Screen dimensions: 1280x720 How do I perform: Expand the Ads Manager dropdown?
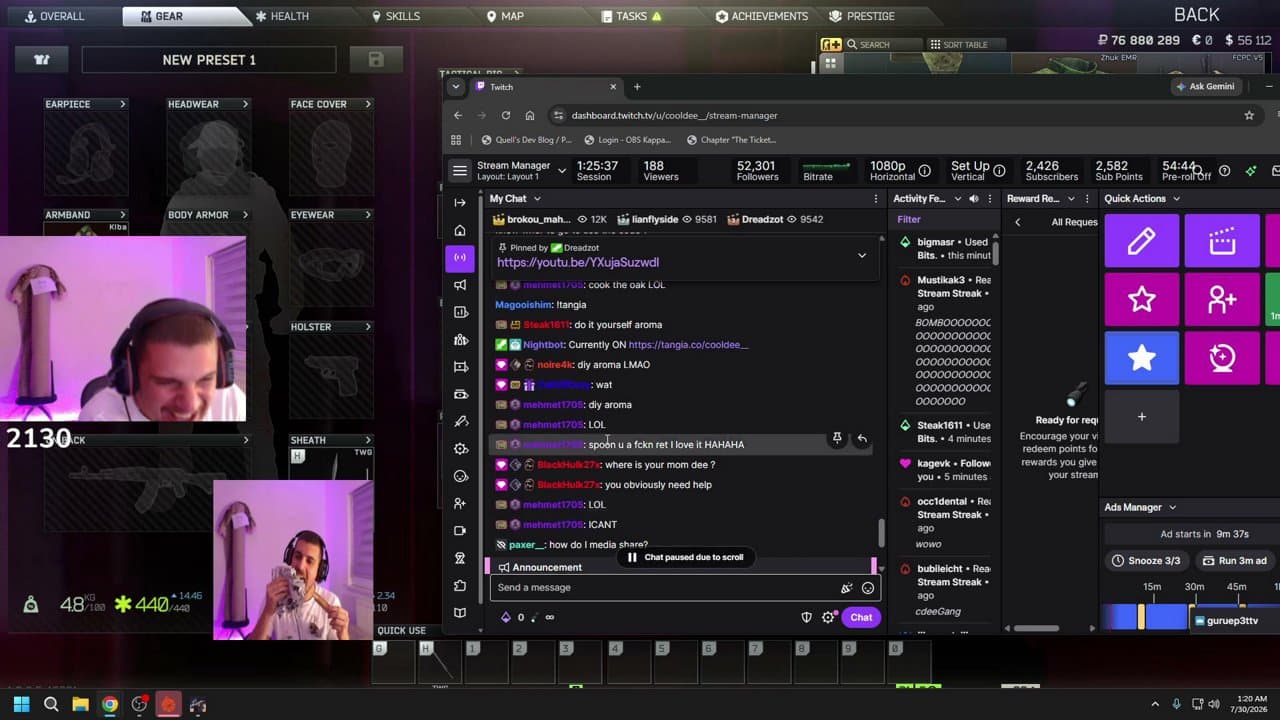pyautogui.click(x=1172, y=508)
